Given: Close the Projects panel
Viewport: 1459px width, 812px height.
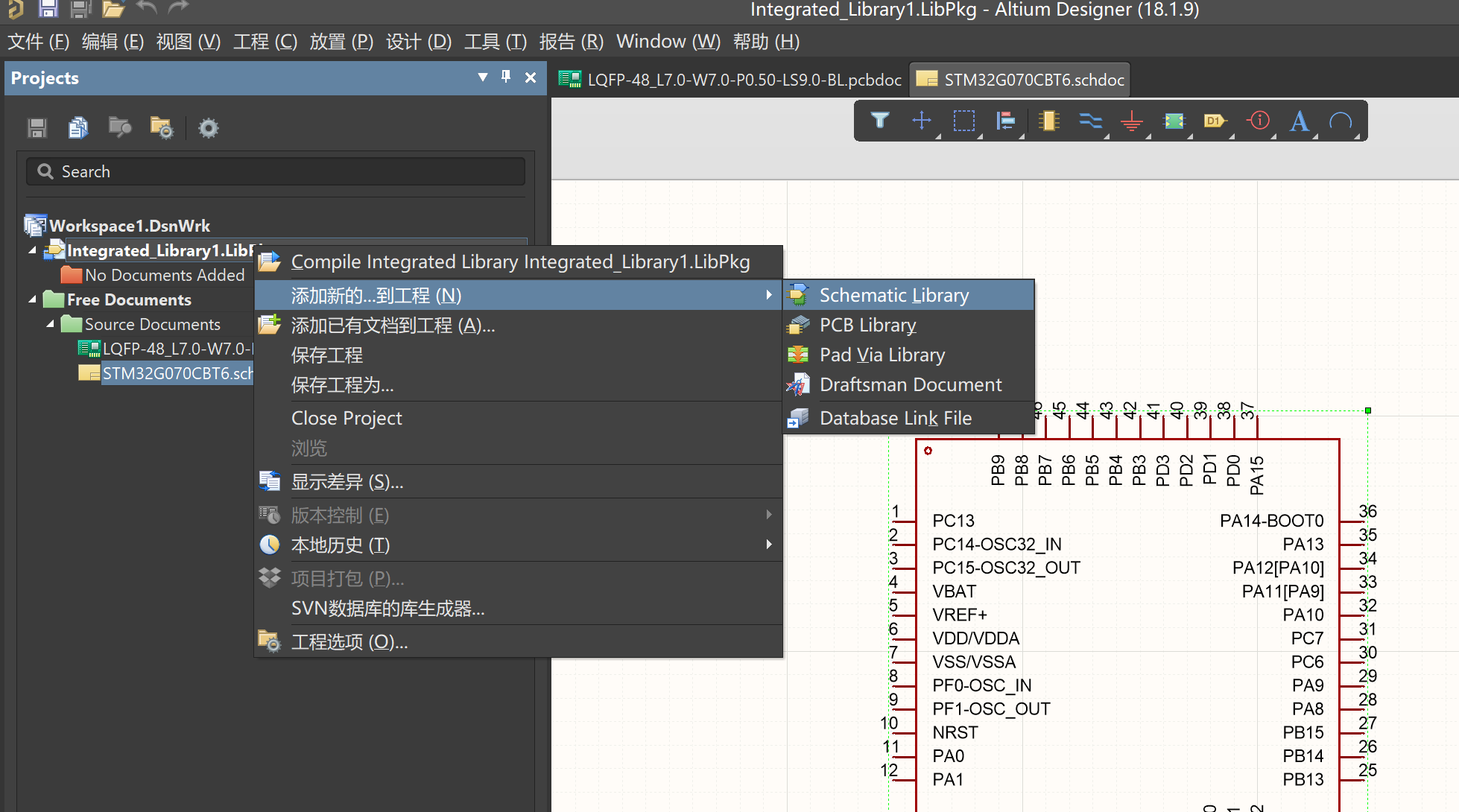Looking at the screenshot, I should (x=531, y=77).
